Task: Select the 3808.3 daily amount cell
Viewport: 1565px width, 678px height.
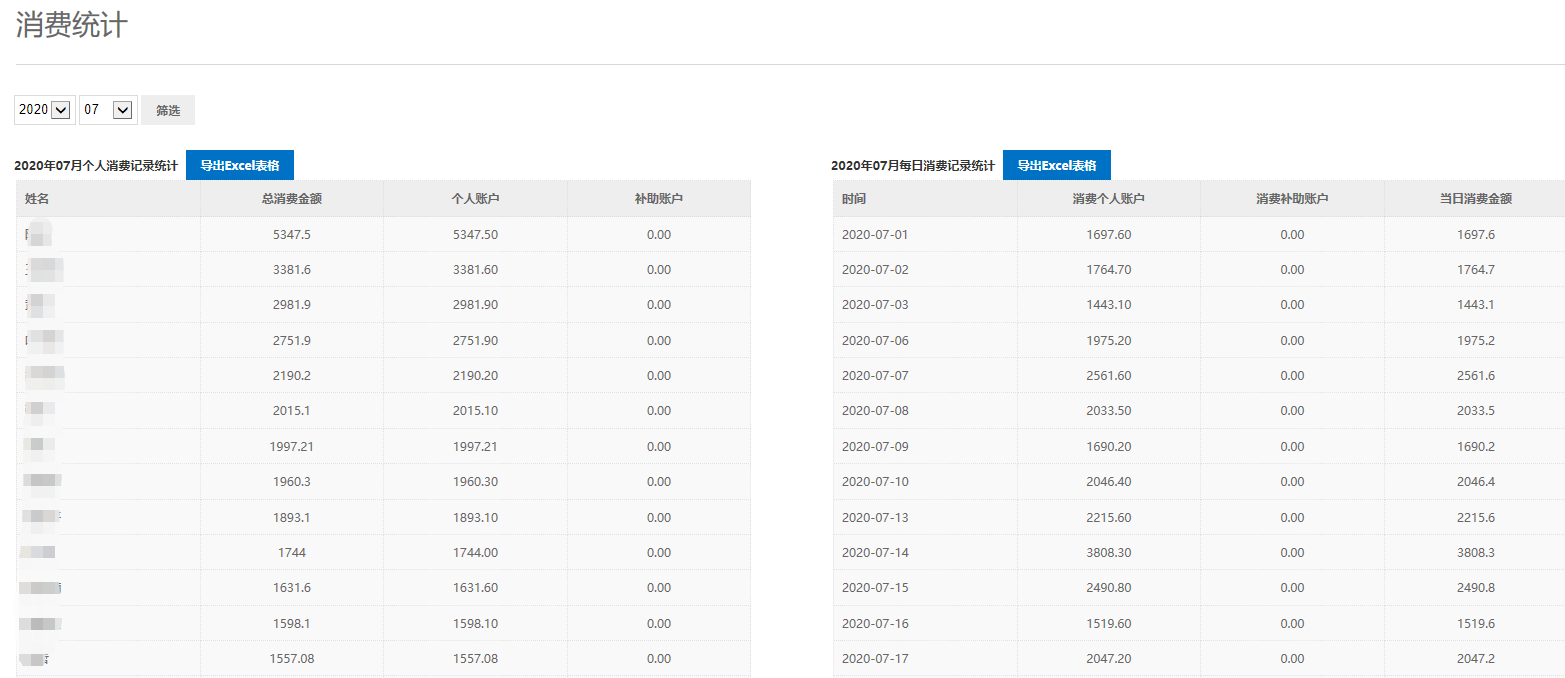Action: point(1475,553)
